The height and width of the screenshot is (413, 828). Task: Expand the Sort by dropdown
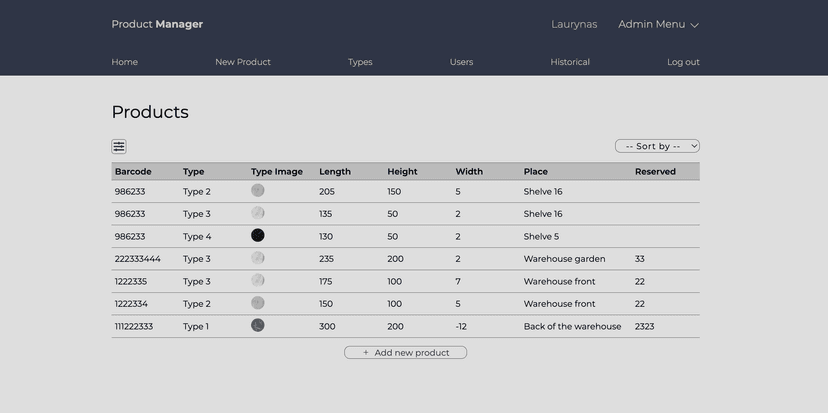[657, 146]
